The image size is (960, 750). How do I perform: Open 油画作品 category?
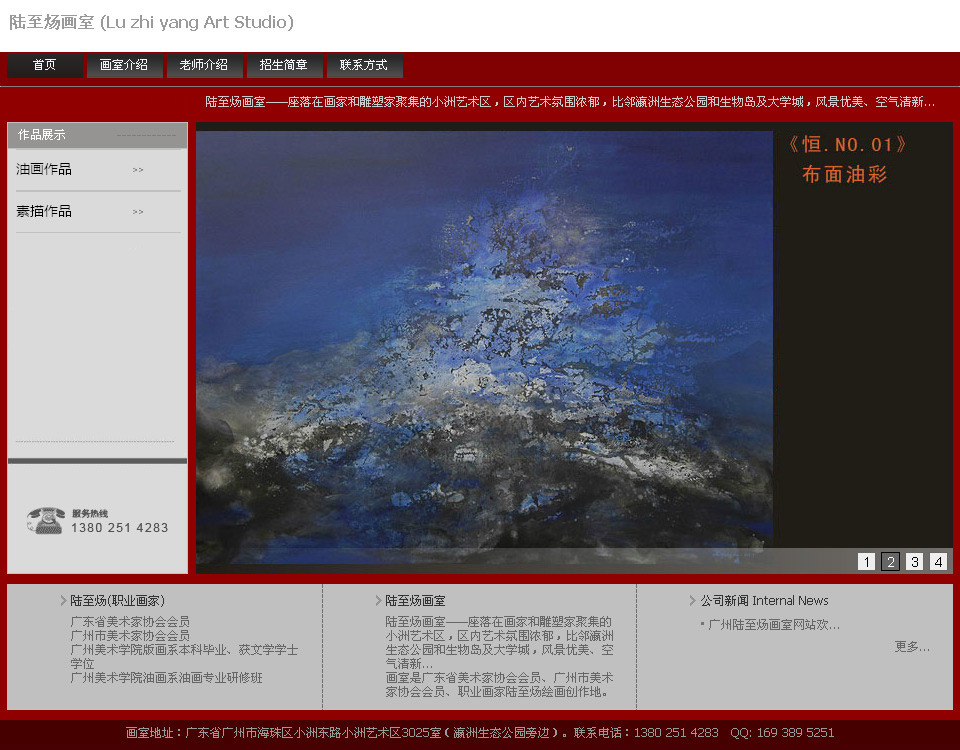coord(44,169)
